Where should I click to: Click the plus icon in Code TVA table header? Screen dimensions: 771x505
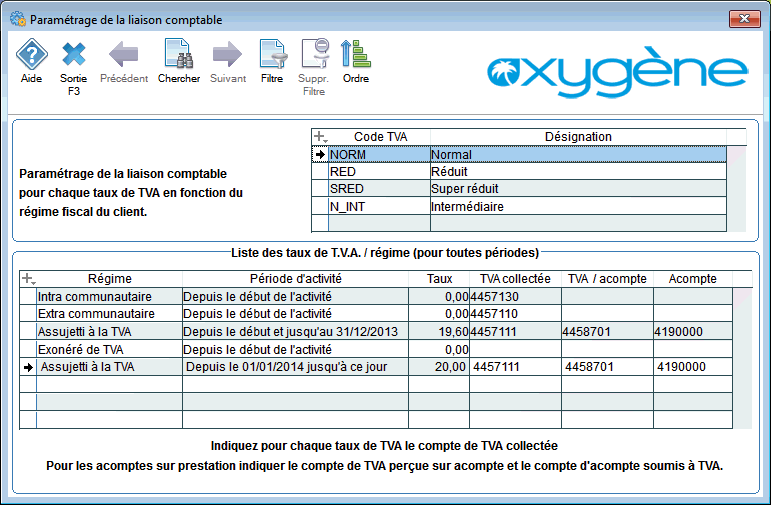(x=320, y=137)
